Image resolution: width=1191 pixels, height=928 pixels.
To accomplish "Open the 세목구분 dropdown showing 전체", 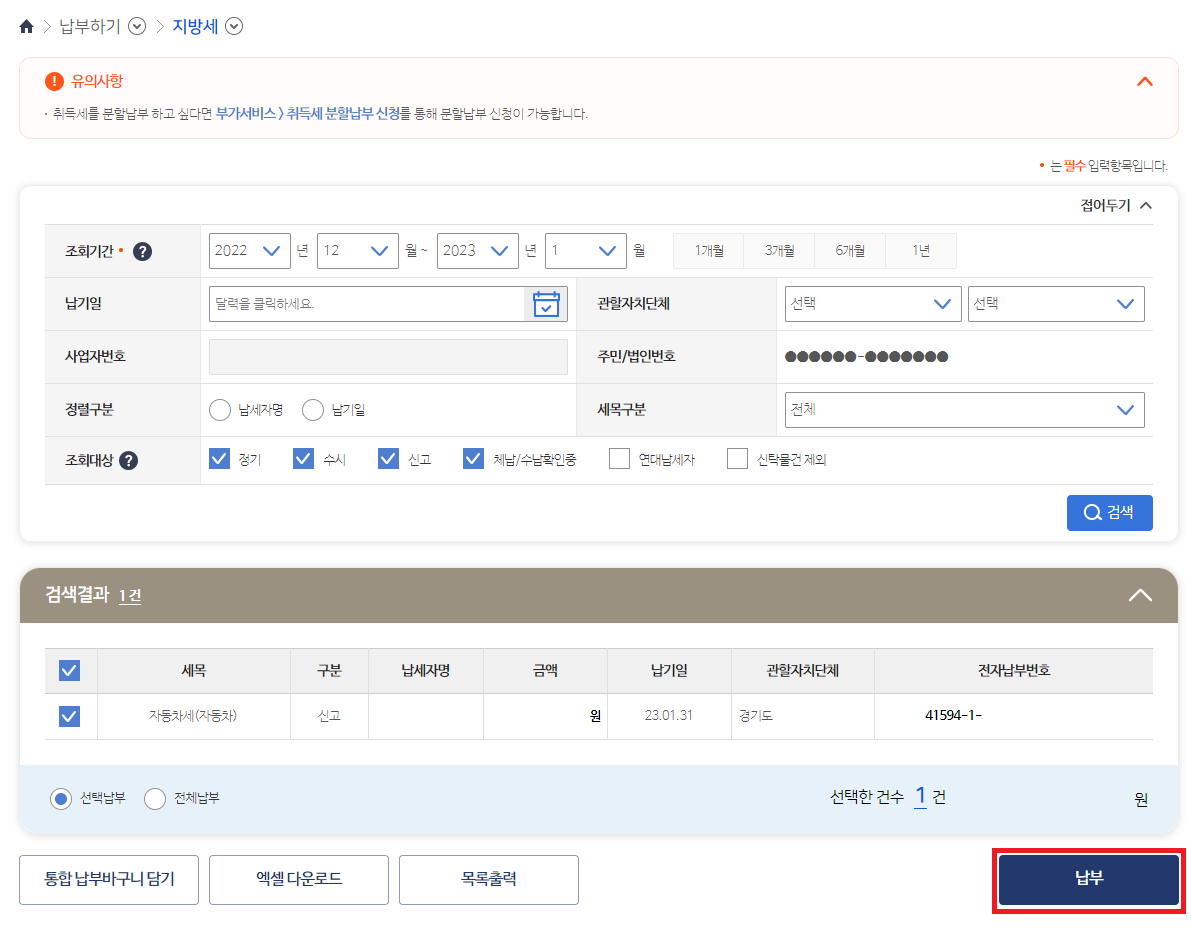I will click(x=963, y=409).
